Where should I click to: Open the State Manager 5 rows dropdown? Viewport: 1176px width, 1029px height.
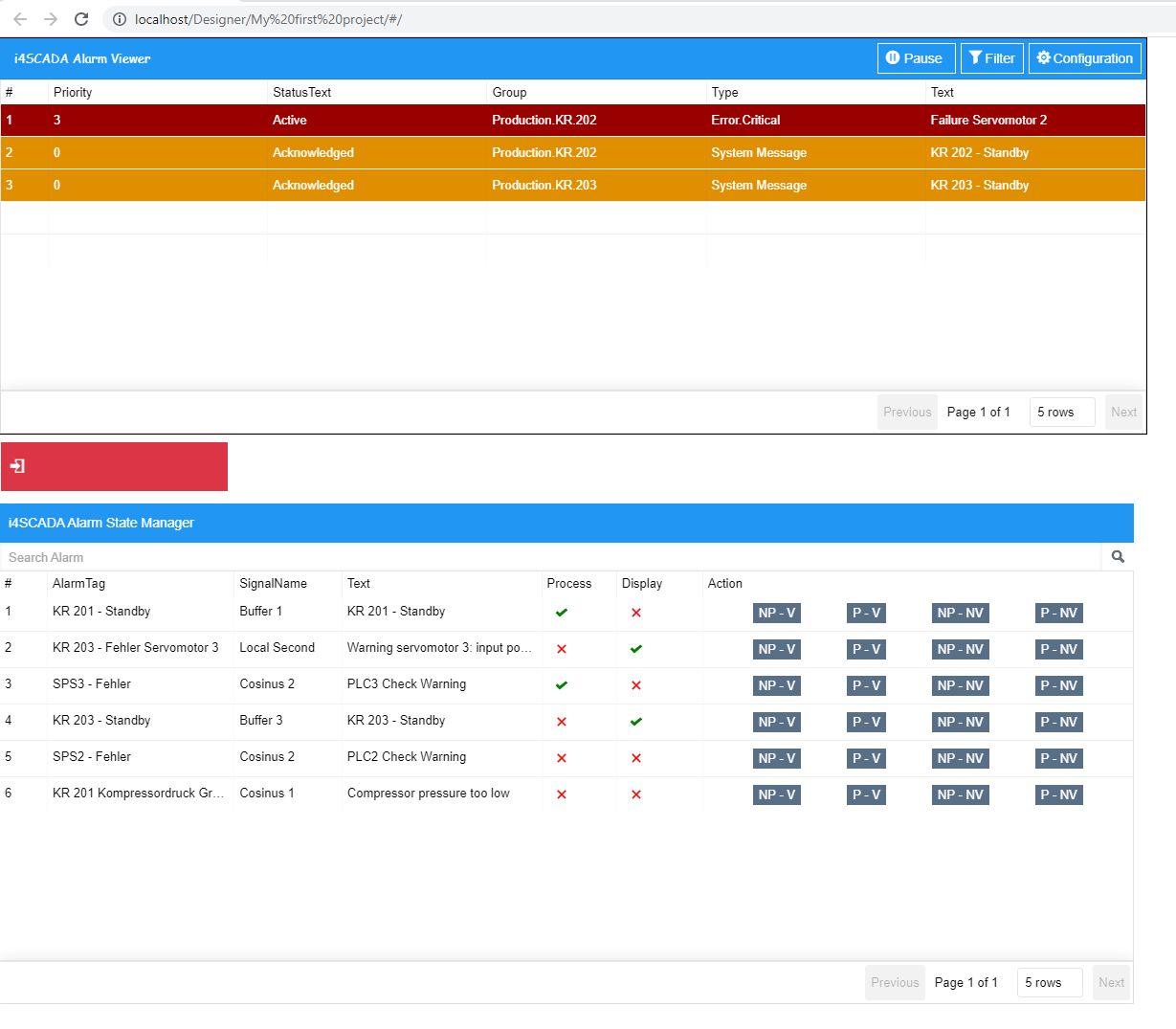pyautogui.click(x=1049, y=982)
